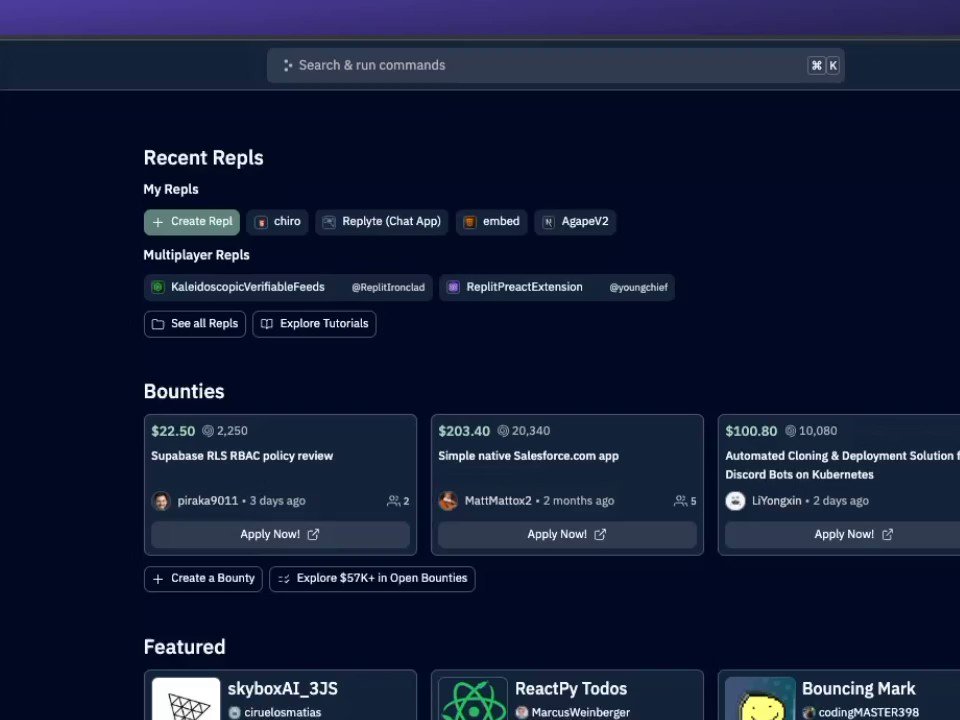The image size is (960, 720).
Task: Click the ReactPy Todos atom thumbnail
Action: click(x=473, y=699)
